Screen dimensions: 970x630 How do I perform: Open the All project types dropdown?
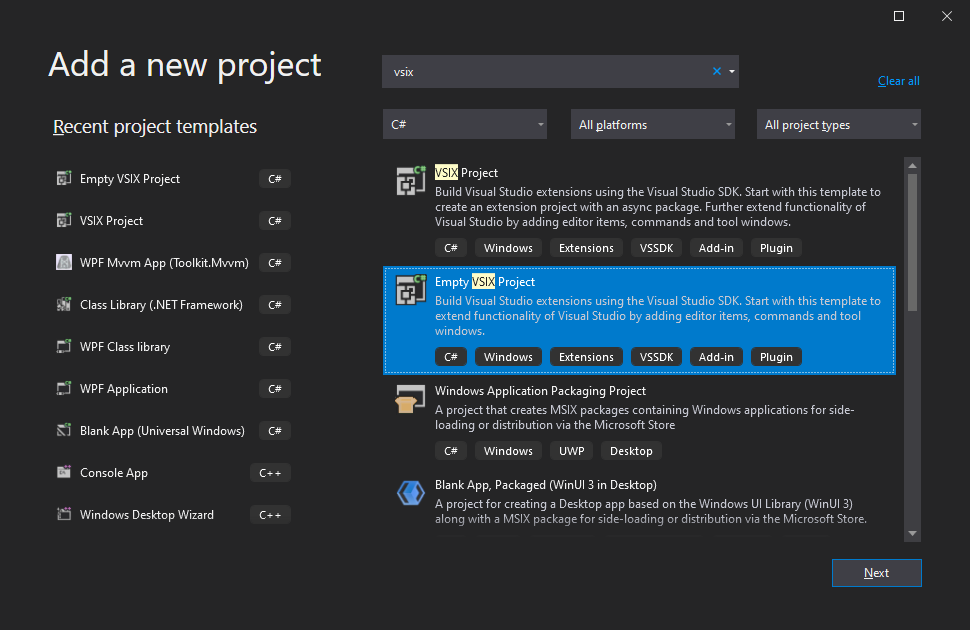pyautogui.click(x=839, y=124)
